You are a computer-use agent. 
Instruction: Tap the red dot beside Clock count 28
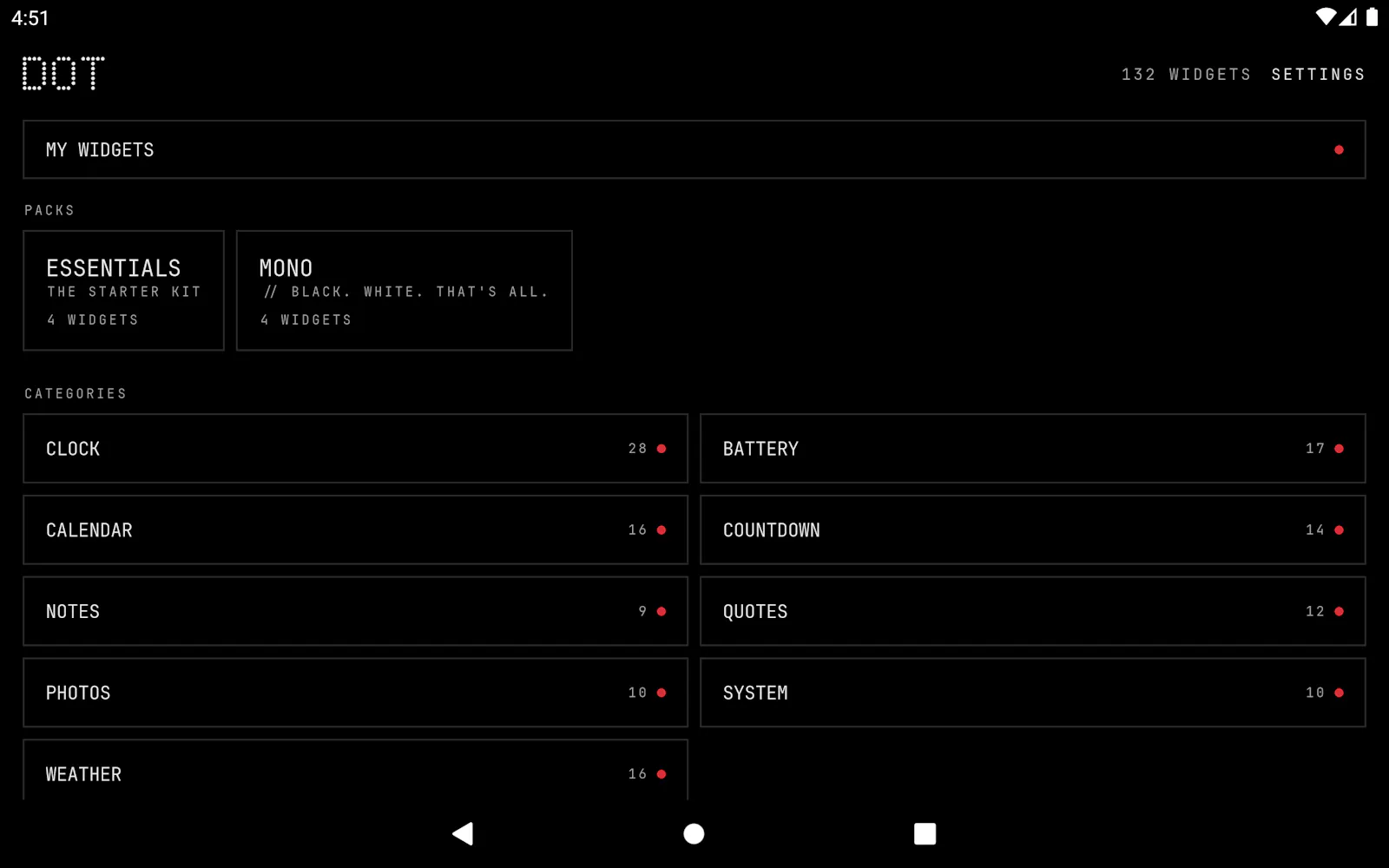click(x=662, y=449)
